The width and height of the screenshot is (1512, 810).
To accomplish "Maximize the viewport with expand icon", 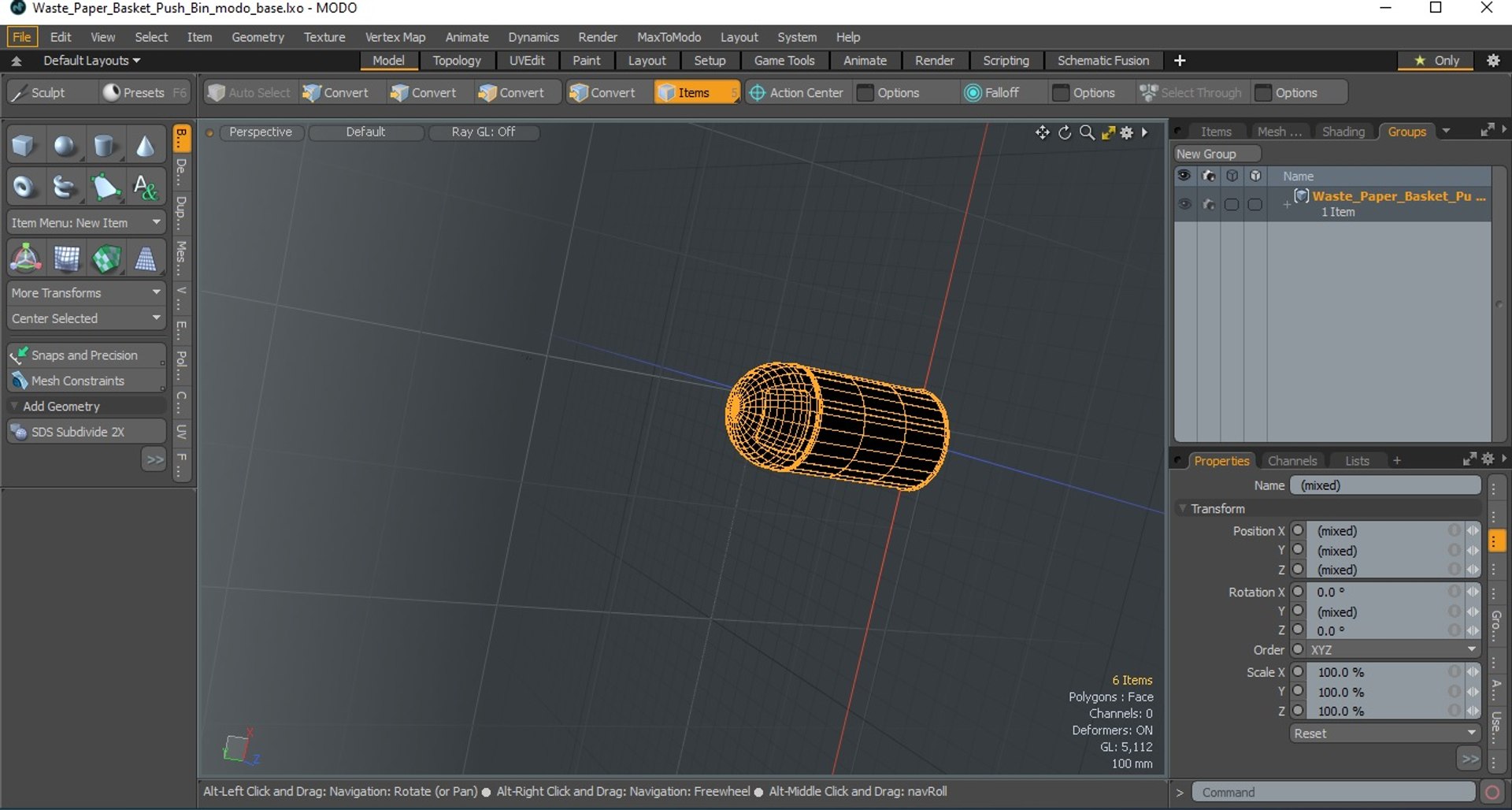I will [x=1108, y=132].
